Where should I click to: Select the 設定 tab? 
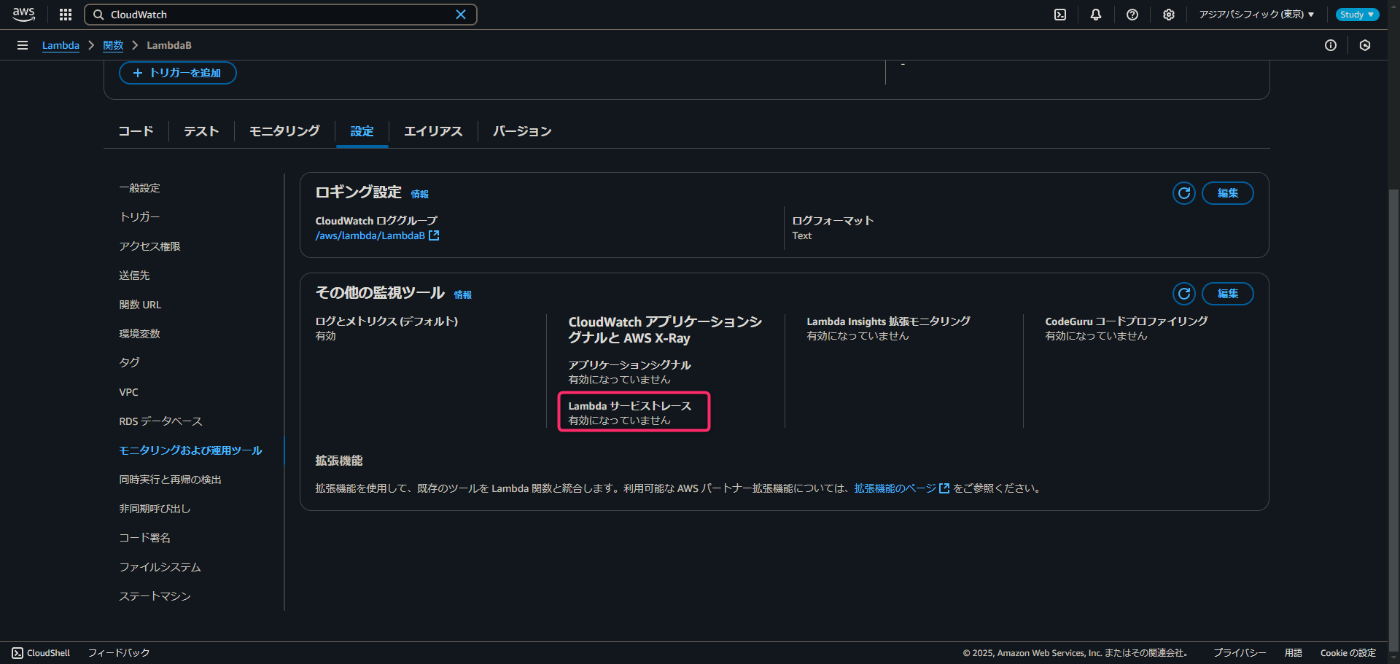362,131
